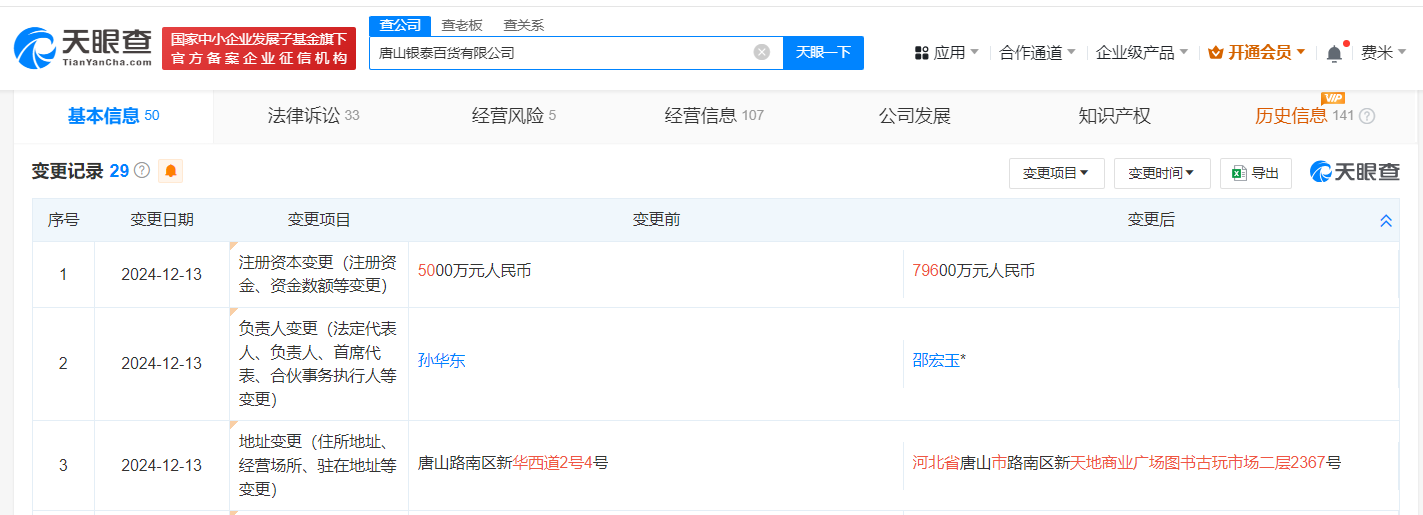Open the 费米 user account dropdown

tap(1384, 53)
